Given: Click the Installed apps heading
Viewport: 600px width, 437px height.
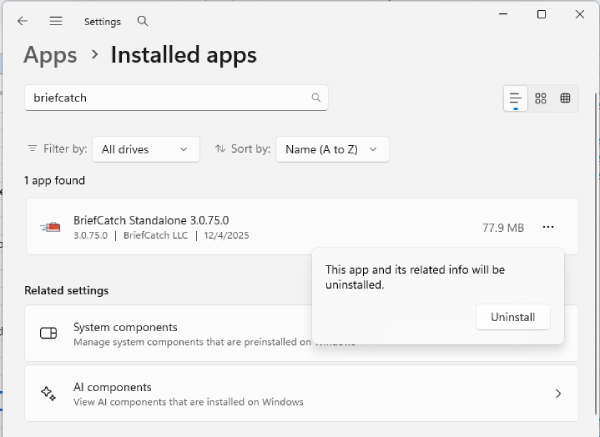Looking at the screenshot, I should 184,55.
